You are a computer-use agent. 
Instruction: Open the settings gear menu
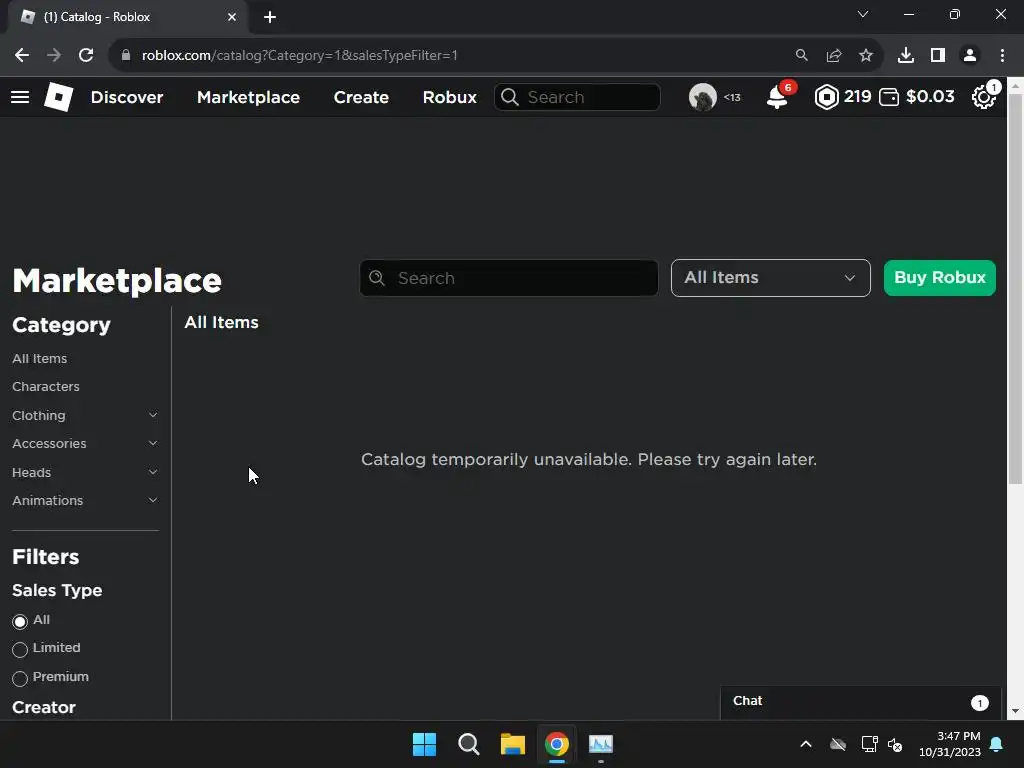click(984, 97)
